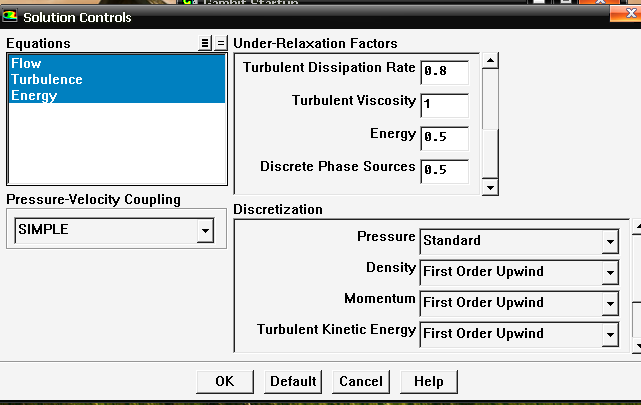Viewport: 641px width, 405px height.
Task: Open Turbulent Kinetic Energy discretization dropdown
Action: tap(610, 334)
